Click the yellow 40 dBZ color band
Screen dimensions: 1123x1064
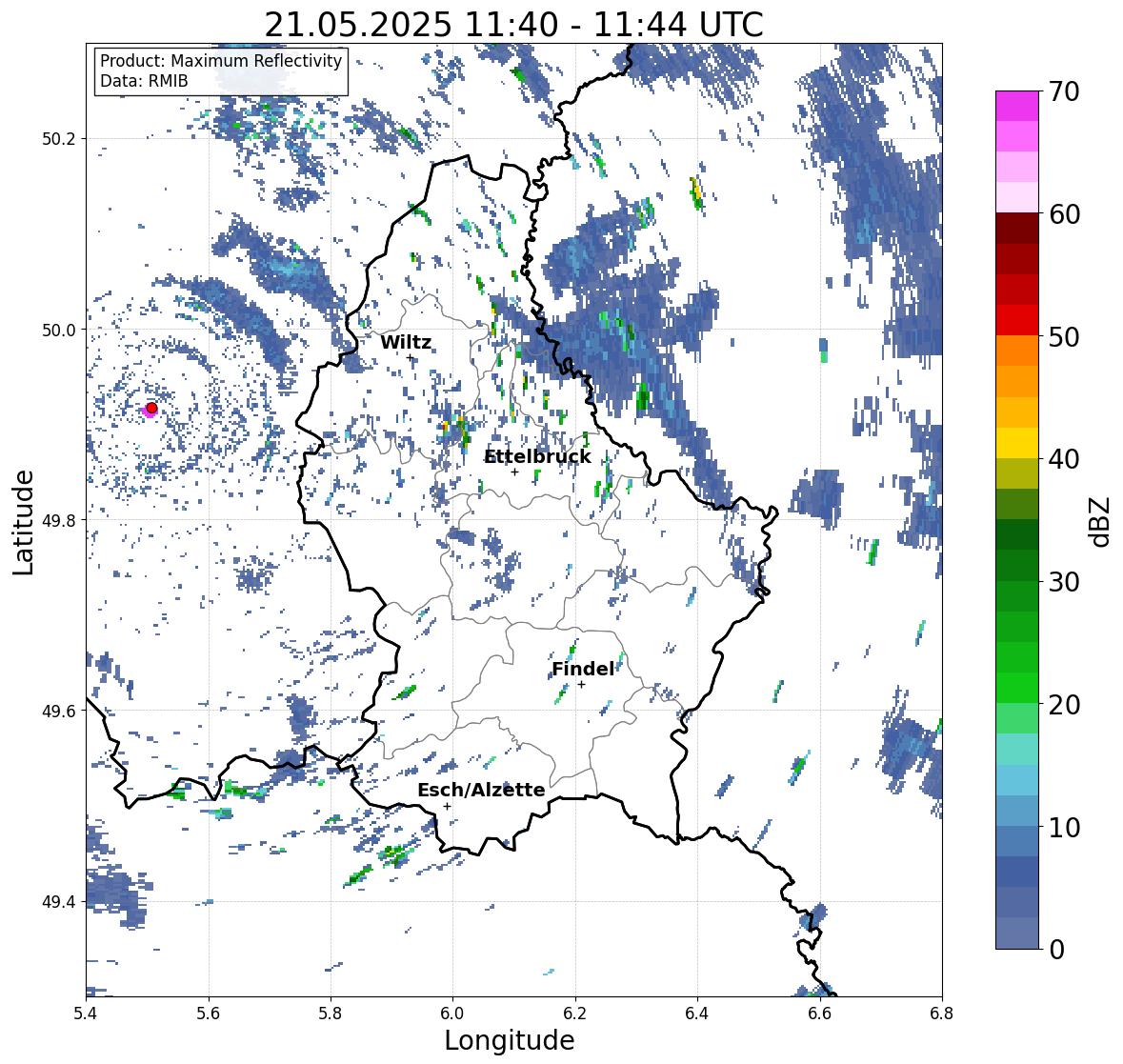point(1017,443)
